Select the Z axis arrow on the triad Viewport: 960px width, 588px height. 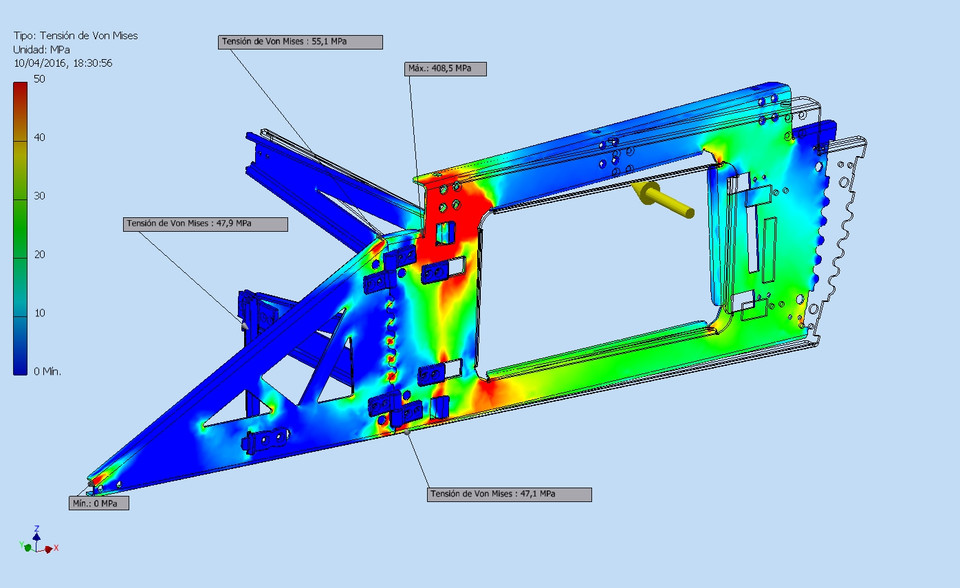(x=37, y=537)
